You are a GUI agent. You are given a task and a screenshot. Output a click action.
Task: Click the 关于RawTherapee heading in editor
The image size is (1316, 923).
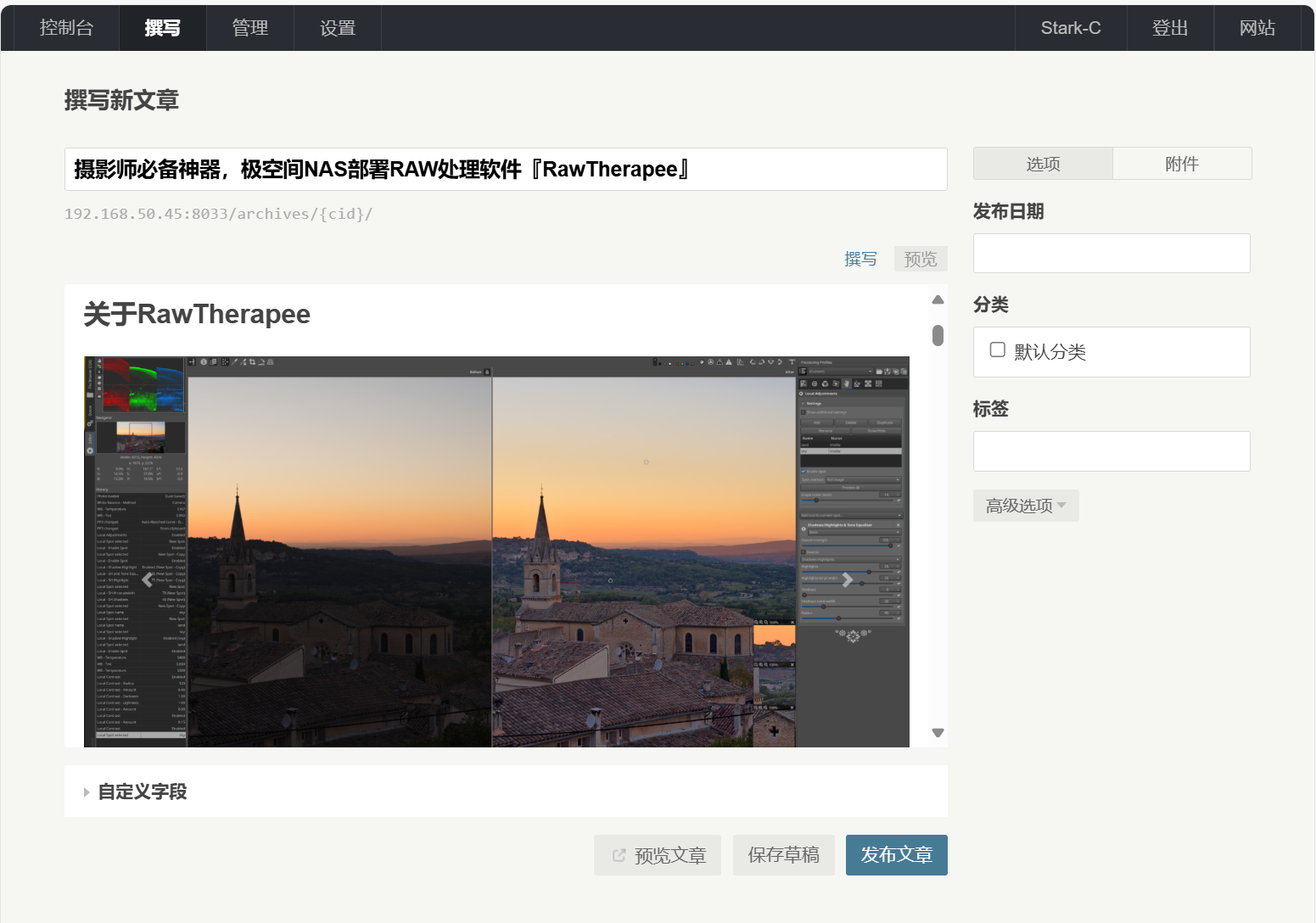click(x=197, y=314)
